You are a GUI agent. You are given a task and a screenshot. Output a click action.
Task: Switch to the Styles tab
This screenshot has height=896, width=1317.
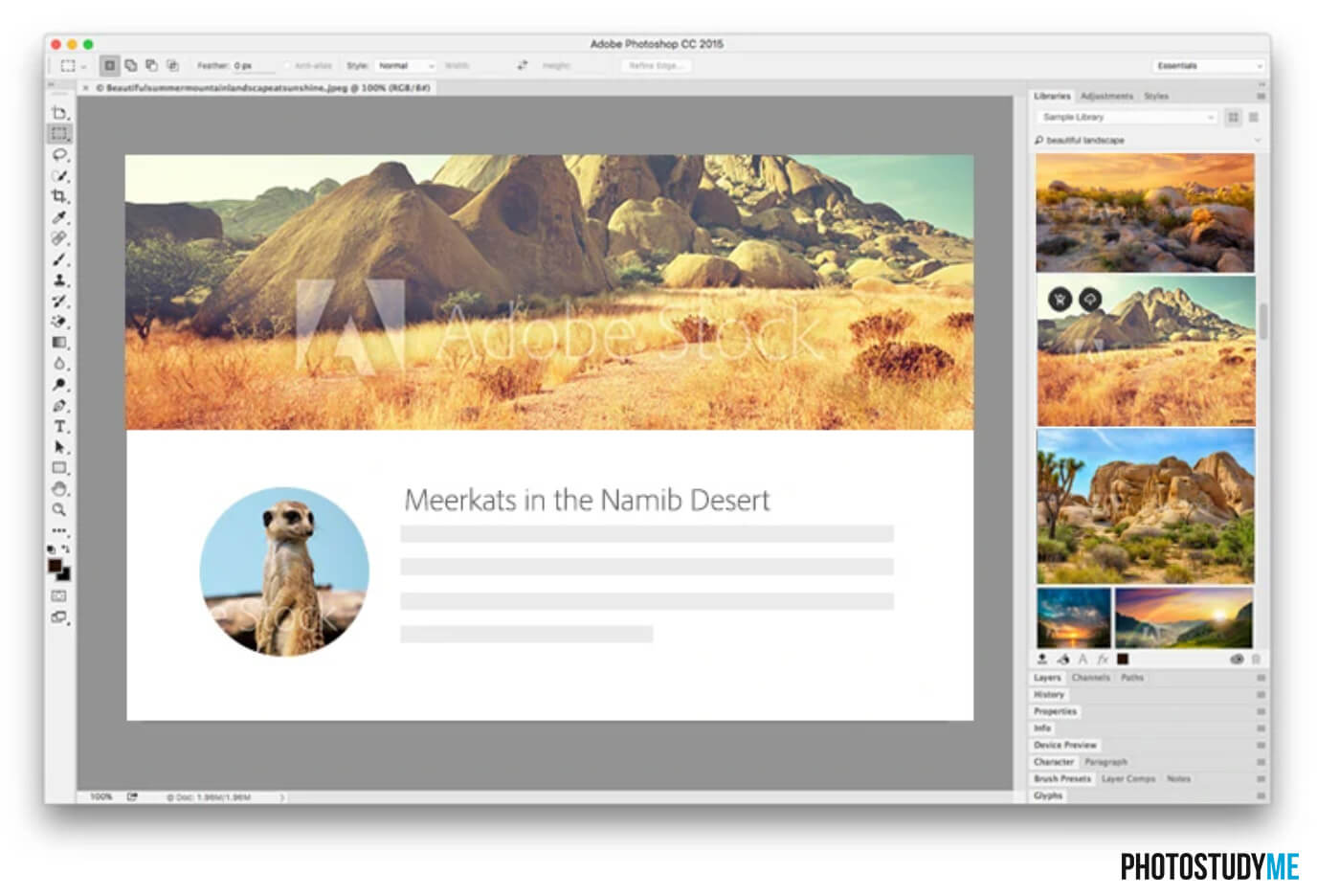pos(1156,96)
